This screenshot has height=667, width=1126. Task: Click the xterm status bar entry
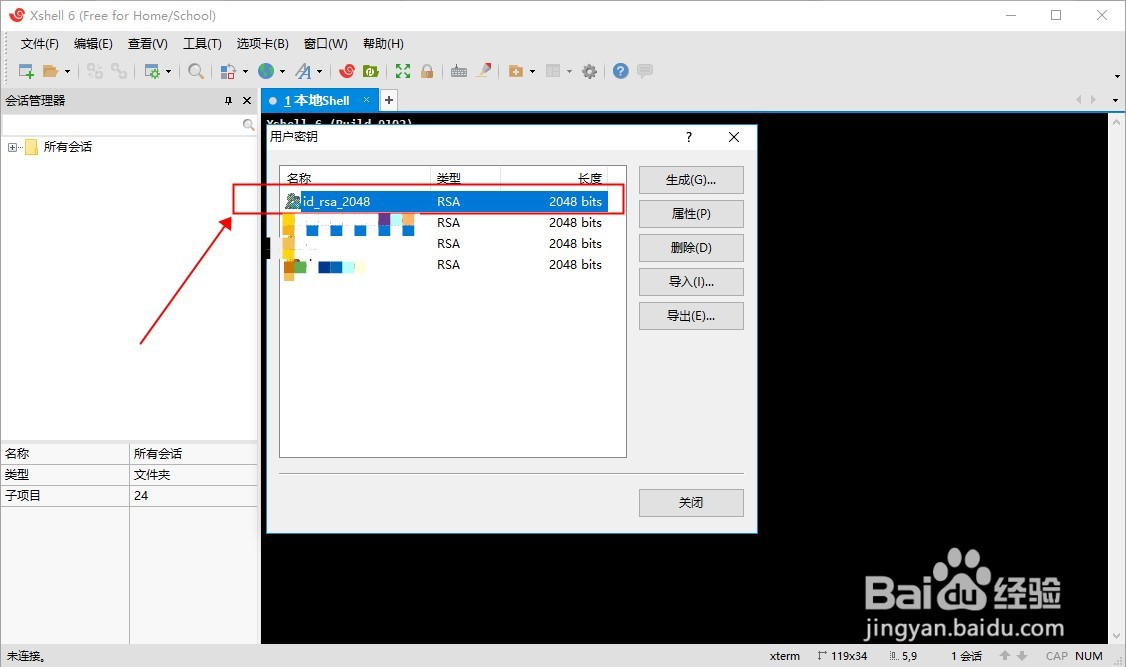[x=785, y=656]
